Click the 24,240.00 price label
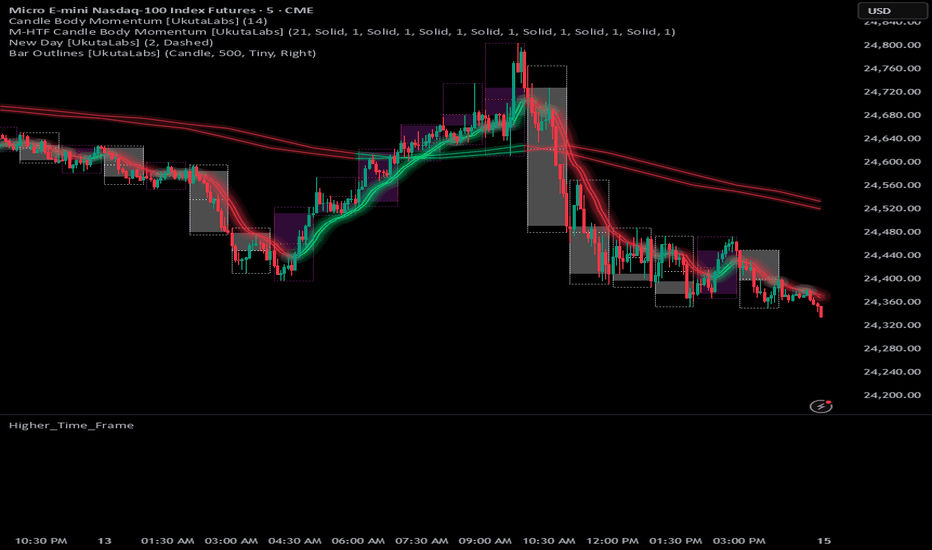932x550 pixels. click(x=892, y=372)
